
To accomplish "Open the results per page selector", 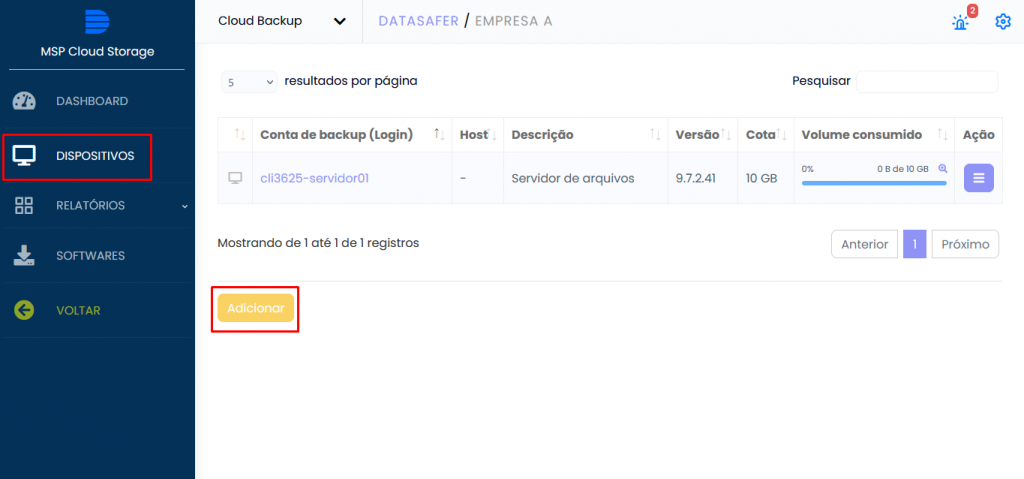I will click(249, 82).
